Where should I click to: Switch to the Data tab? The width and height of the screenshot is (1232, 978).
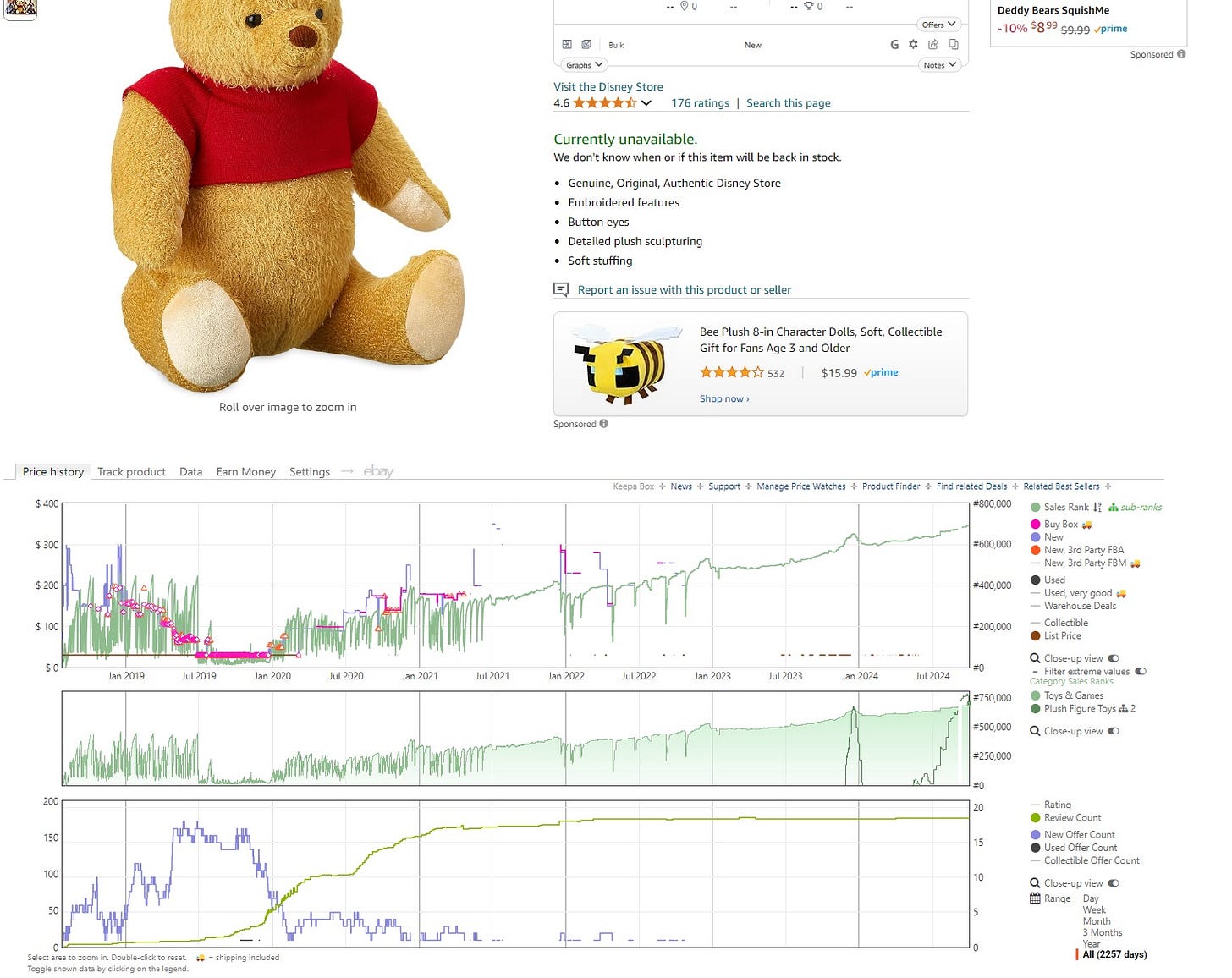coord(190,472)
